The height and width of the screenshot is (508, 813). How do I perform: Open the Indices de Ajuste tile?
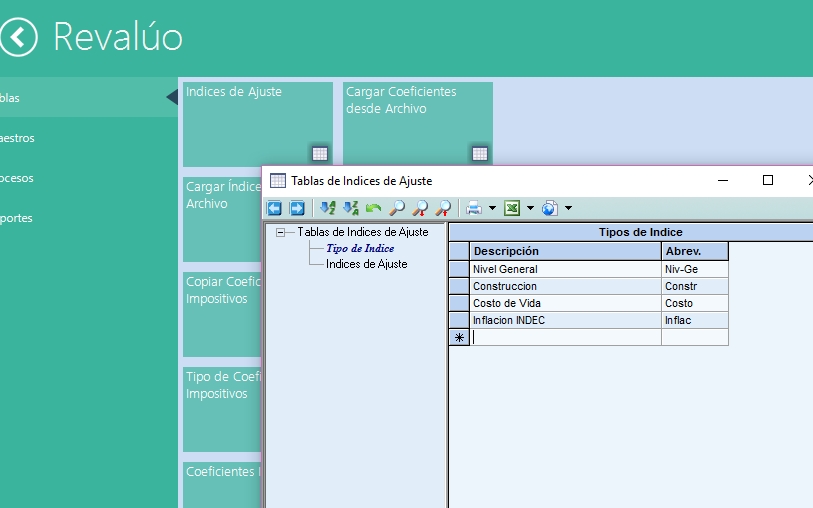click(x=258, y=124)
